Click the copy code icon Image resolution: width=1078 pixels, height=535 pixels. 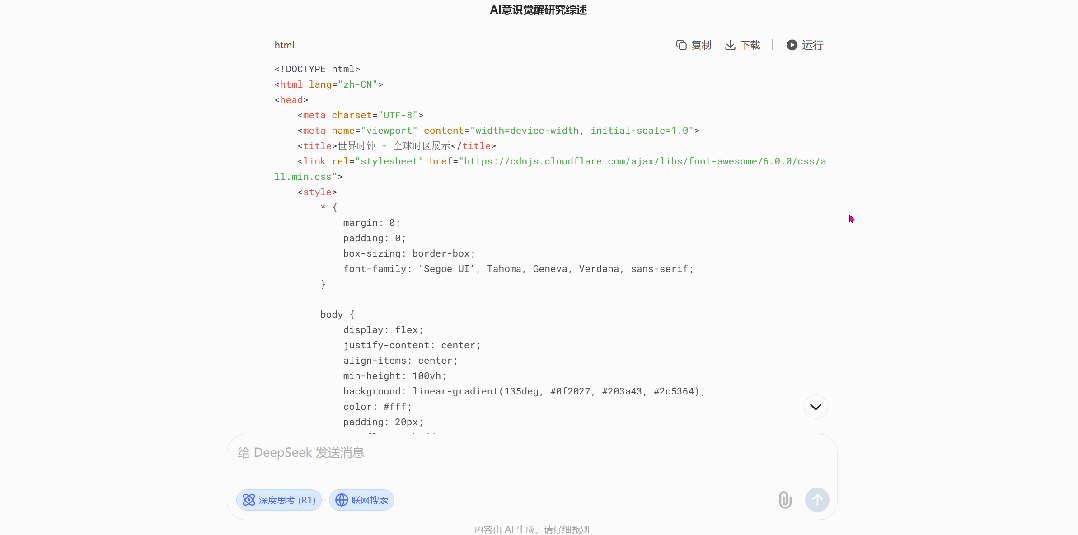tap(681, 45)
